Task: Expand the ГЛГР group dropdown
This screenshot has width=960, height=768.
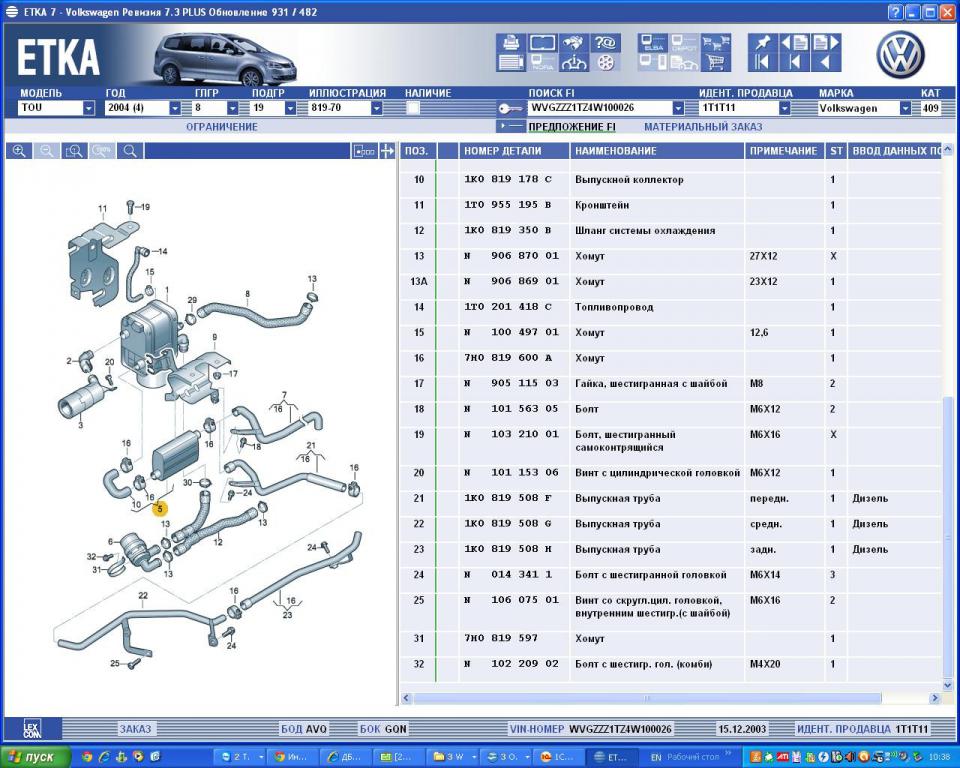Action: pyautogui.click(x=232, y=108)
